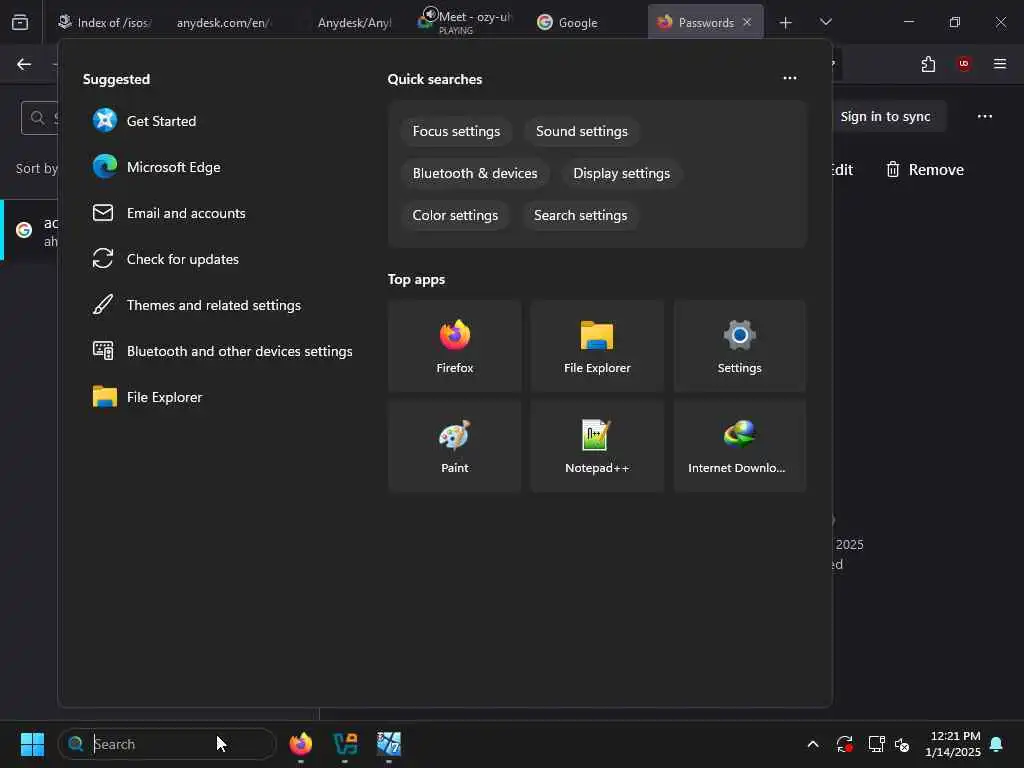Image resolution: width=1024 pixels, height=768 pixels.
Task: Open the muted volume tray icon
Action: [x=902, y=744]
